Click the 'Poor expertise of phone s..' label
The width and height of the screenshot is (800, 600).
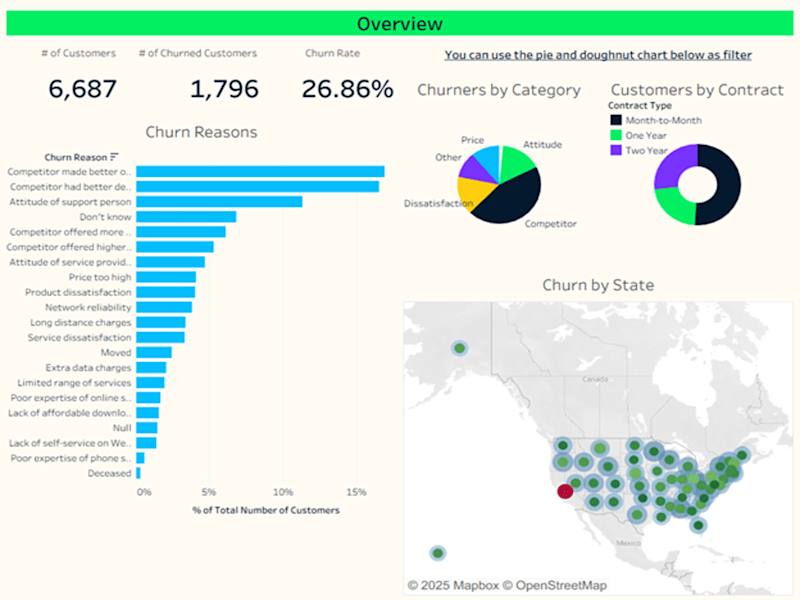coord(71,458)
